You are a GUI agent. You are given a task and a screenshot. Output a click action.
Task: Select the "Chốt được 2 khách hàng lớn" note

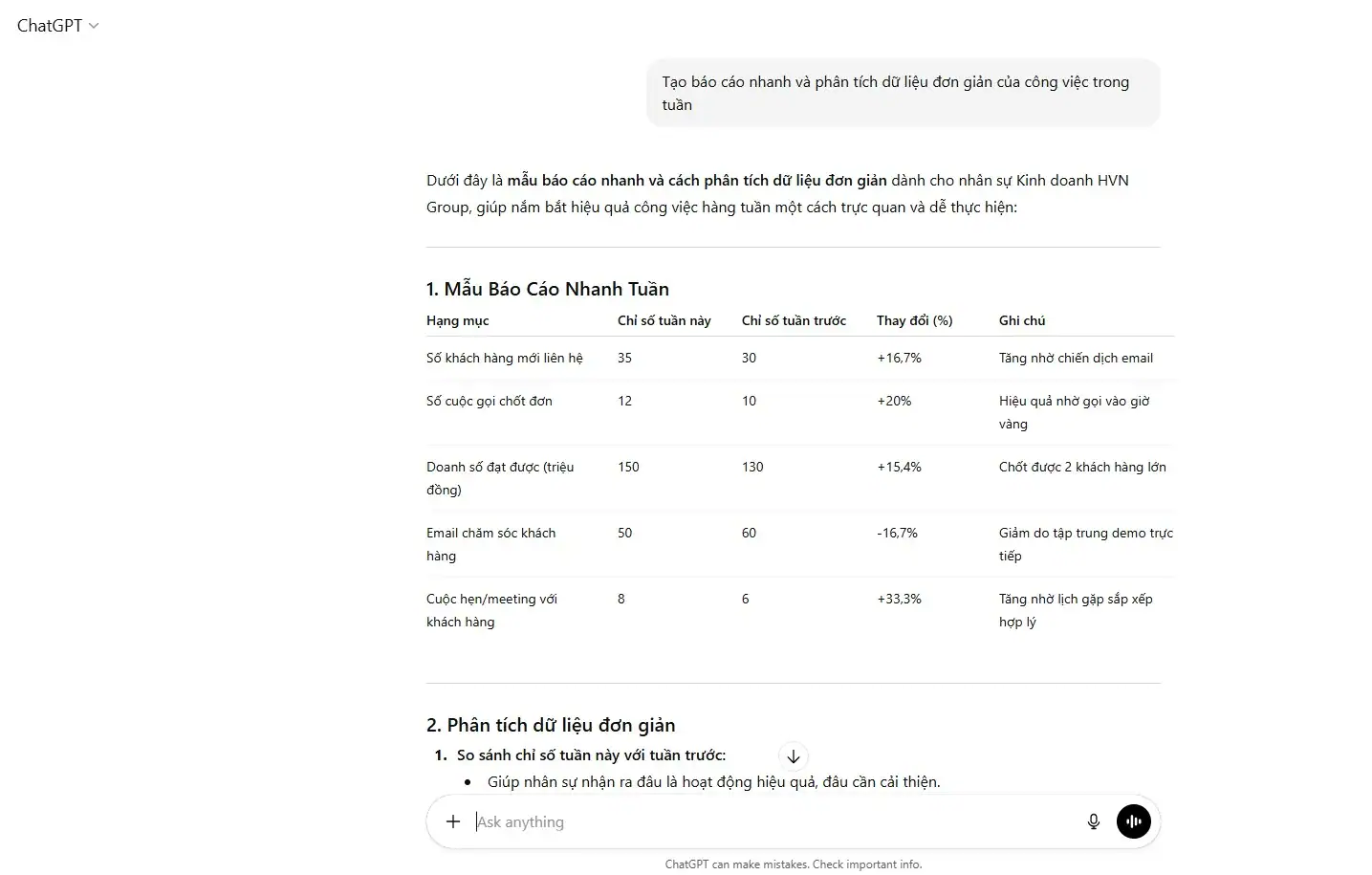1082,467
